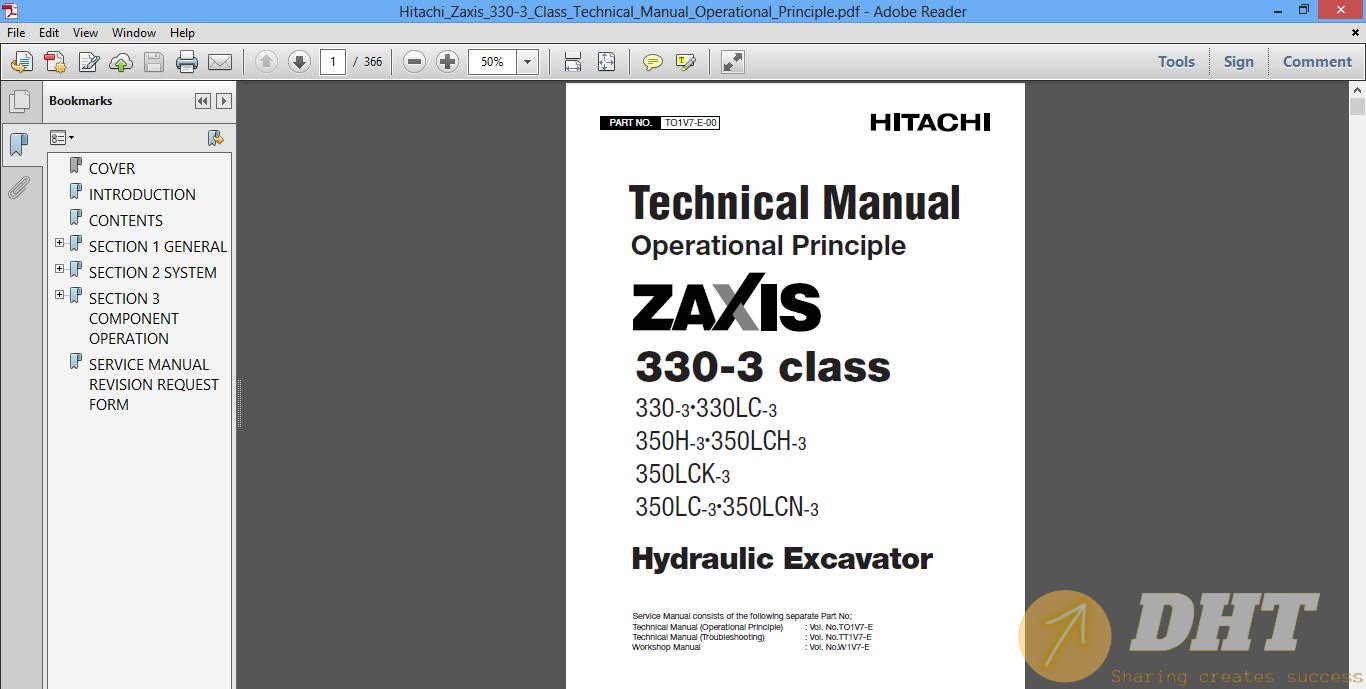Click the vertical scrollbar up arrow

point(1357,90)
